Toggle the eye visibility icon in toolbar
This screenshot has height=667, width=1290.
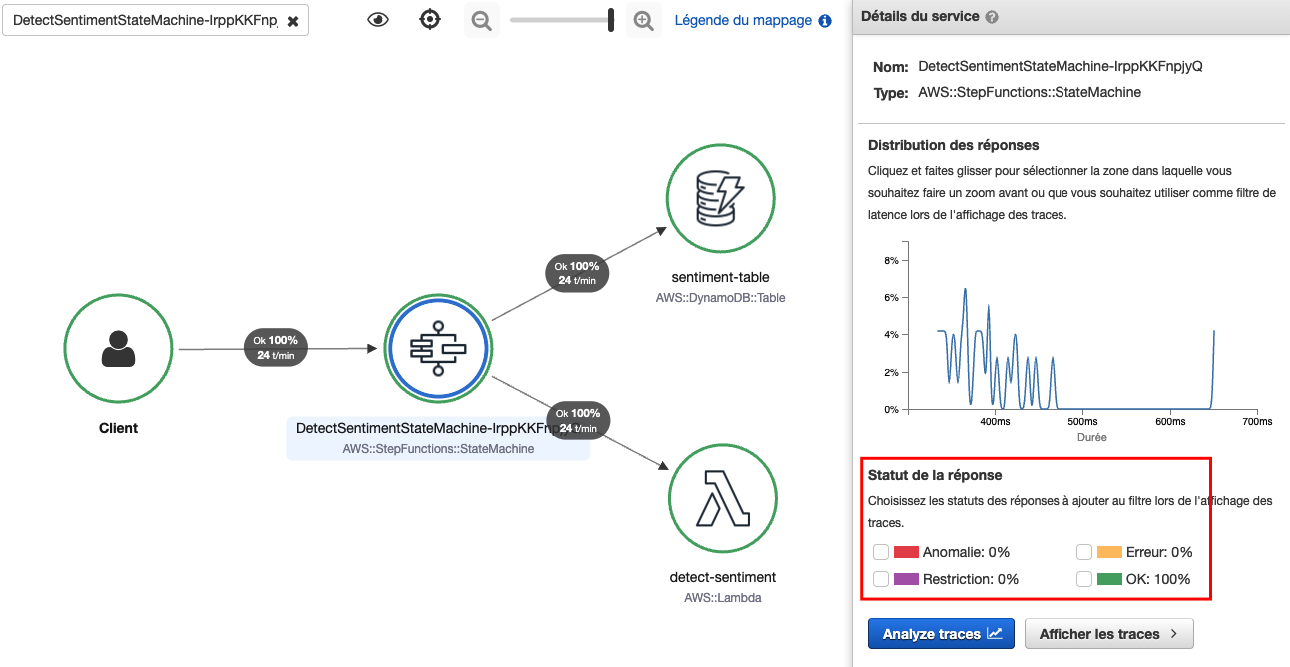pos(378,20)
